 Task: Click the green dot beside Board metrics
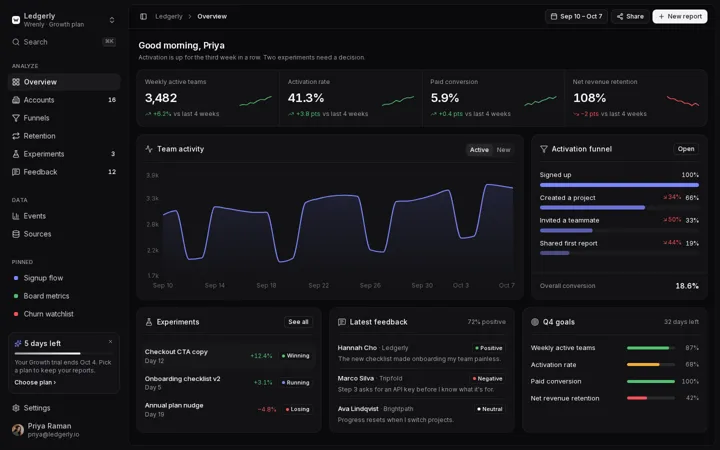[x=16, y=296]
